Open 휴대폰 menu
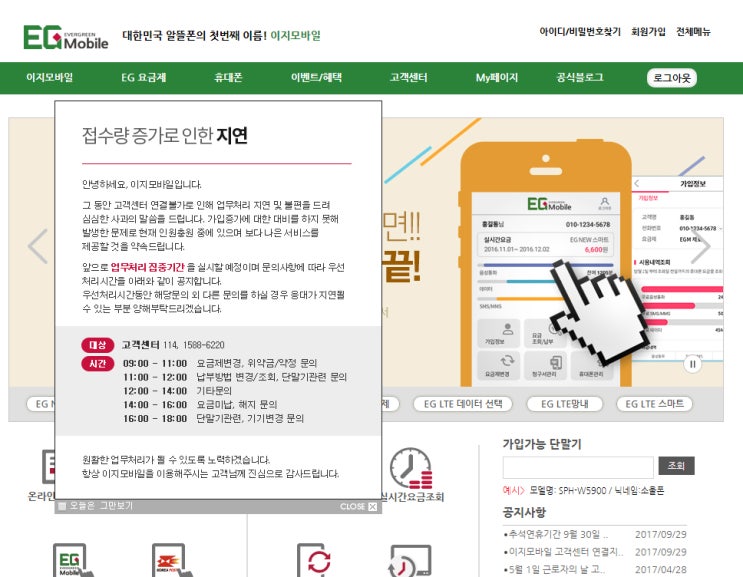Screen dimensions: 743x577 tap(228, 77)
